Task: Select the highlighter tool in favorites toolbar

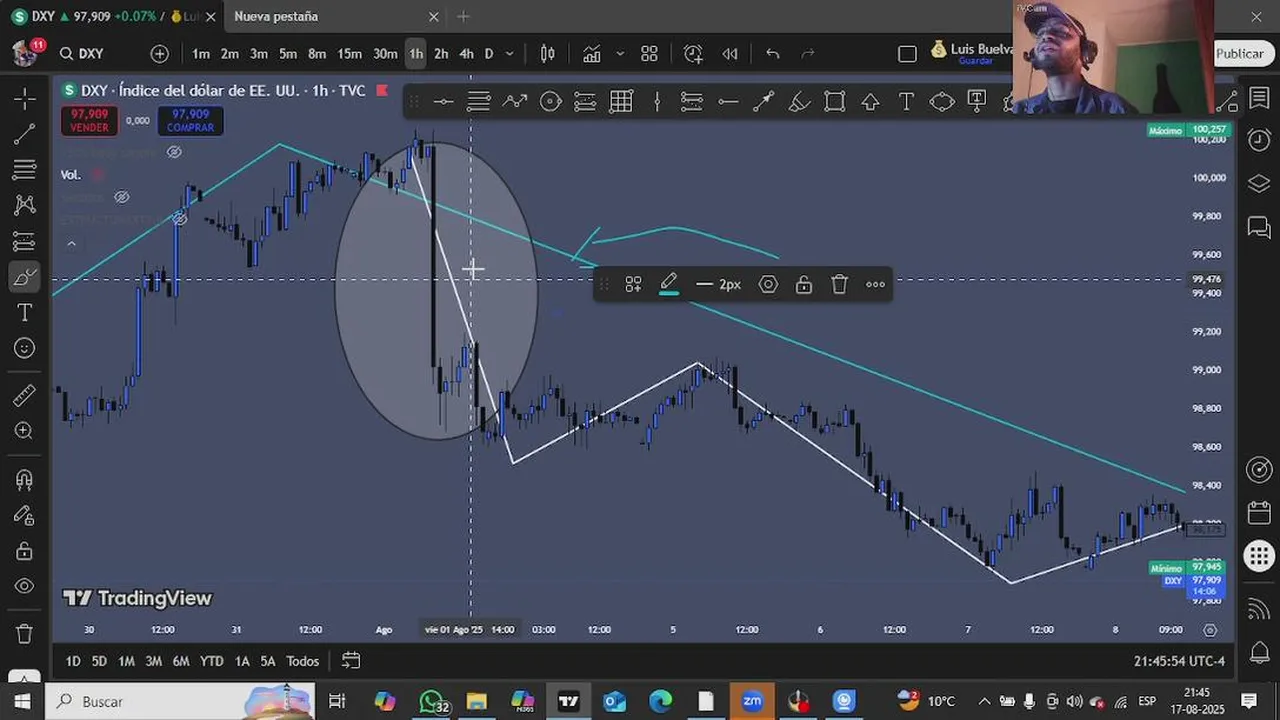Action: pyautogui.click(x=799, y=101)
